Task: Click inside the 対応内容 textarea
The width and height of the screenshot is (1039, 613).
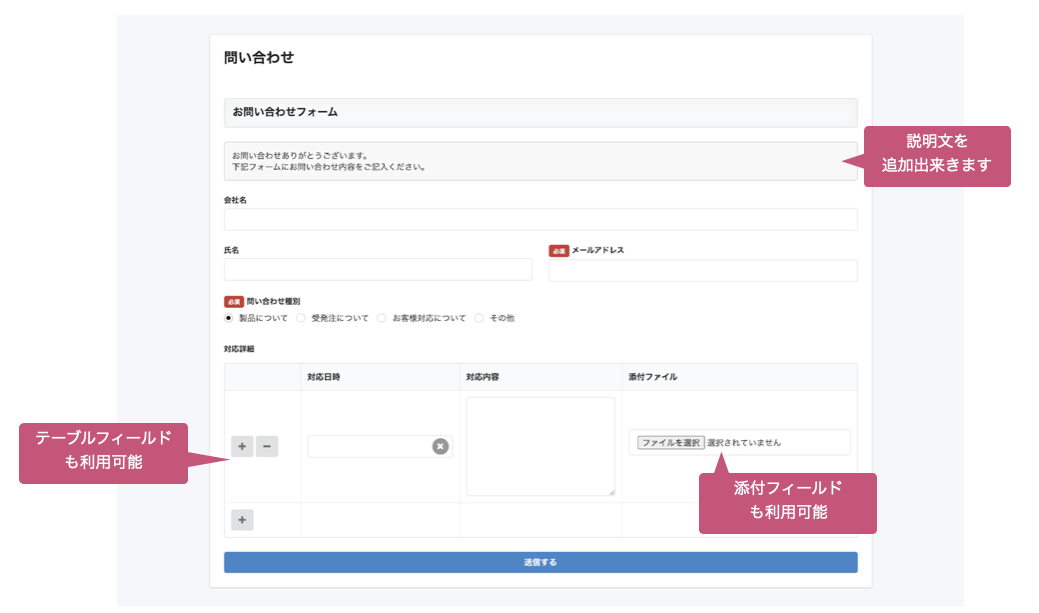Action: click(x=540, y=445)
